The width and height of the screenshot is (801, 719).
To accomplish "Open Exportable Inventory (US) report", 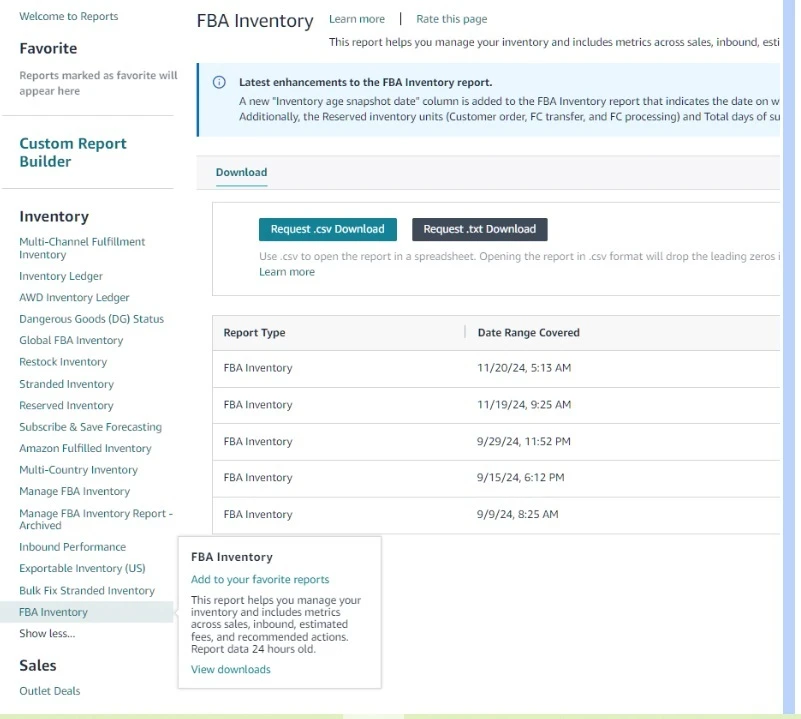I will 82,568.
